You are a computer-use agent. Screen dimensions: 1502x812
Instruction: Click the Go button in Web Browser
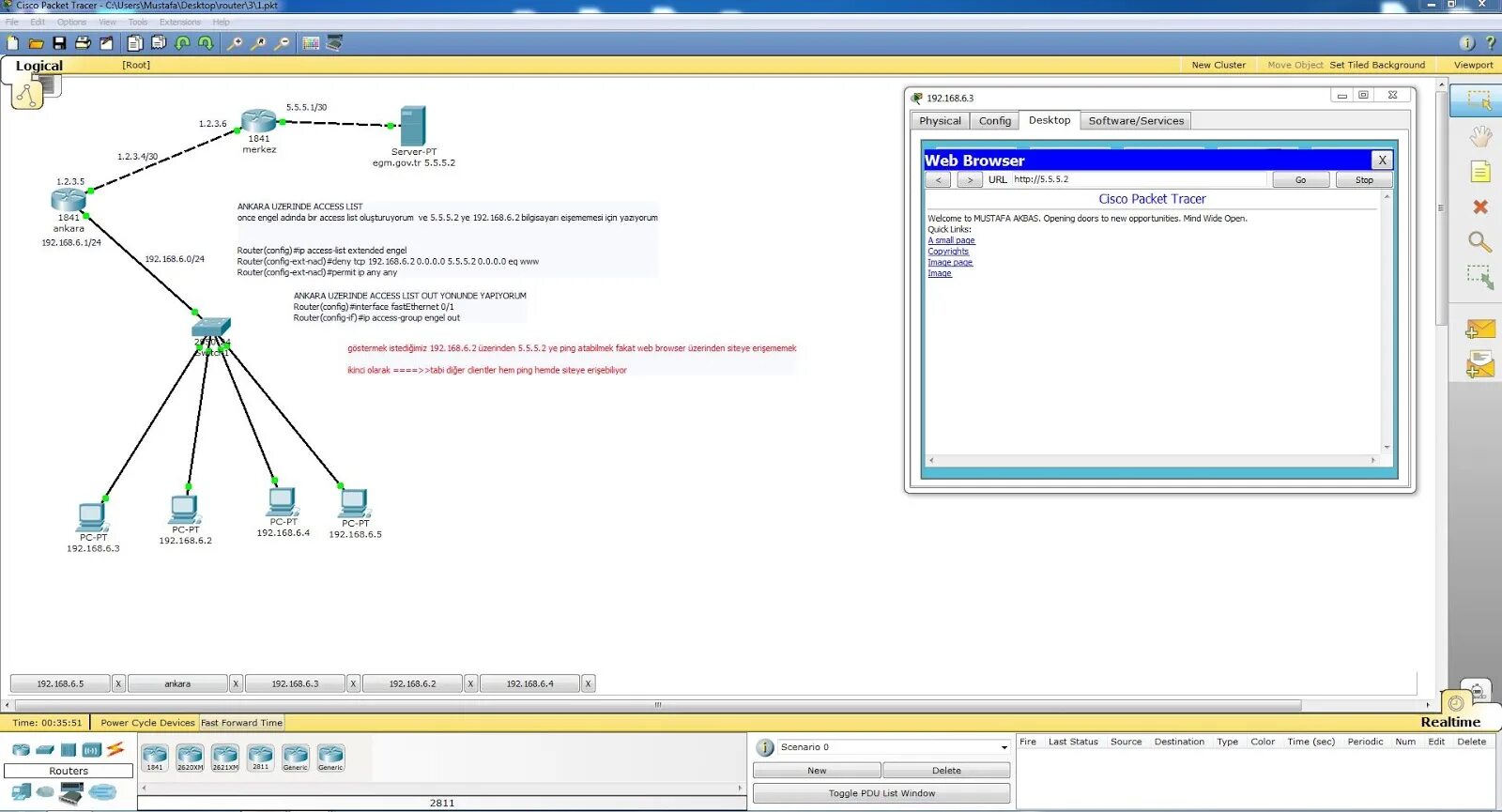(x=1300, y=180)
